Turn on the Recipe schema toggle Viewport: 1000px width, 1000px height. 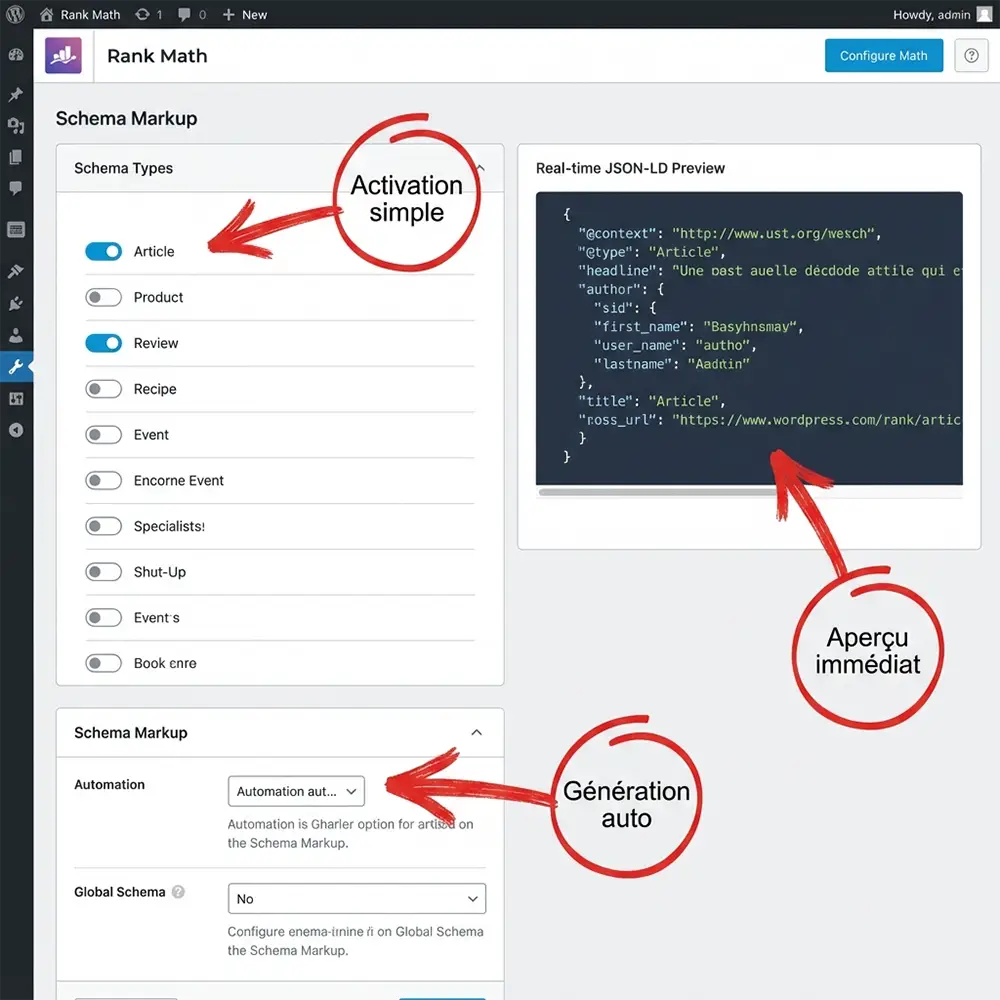[104, 388]
